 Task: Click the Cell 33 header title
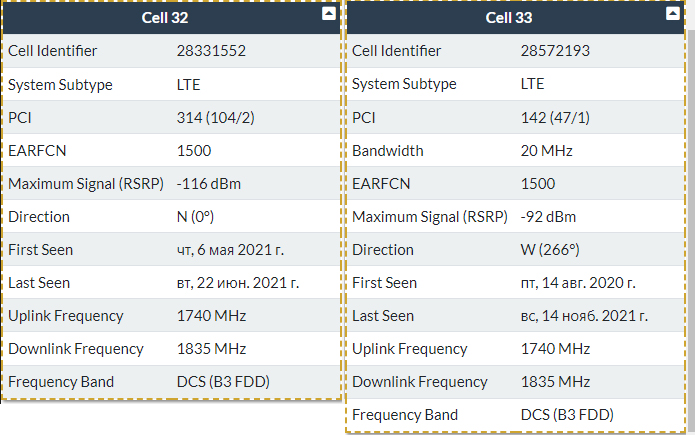(510, 17)
